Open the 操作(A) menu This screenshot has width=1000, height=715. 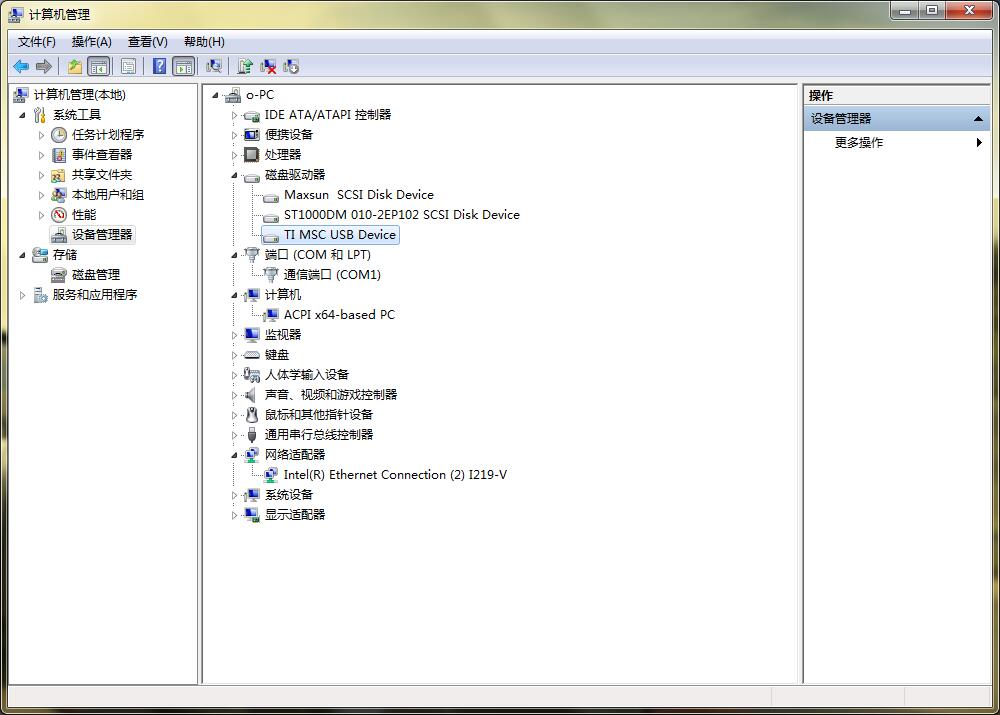click(x=92, y=42)
